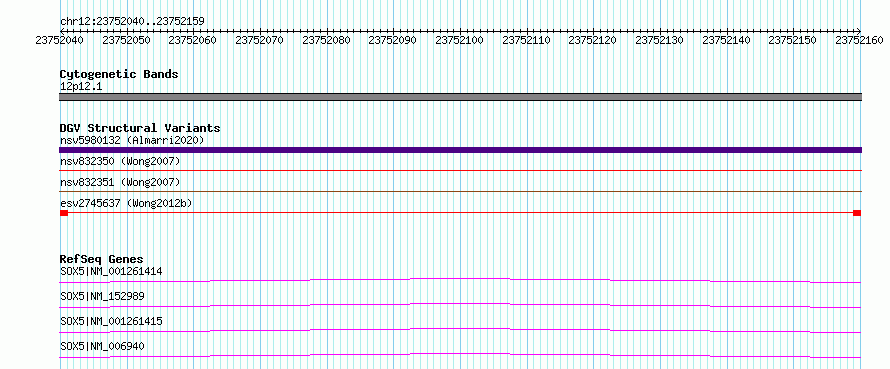Click right red end block of esv2745637
890x369 pixels.
857,213
